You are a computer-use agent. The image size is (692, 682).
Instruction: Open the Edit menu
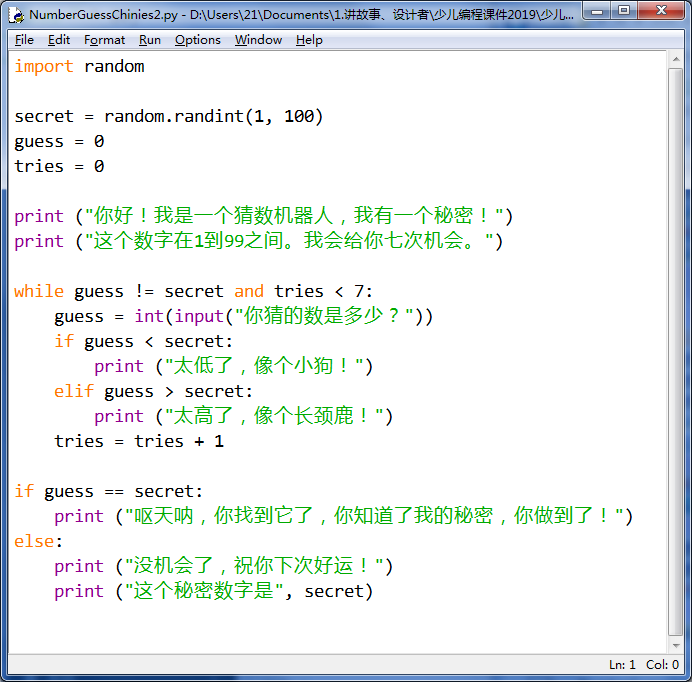59,40
